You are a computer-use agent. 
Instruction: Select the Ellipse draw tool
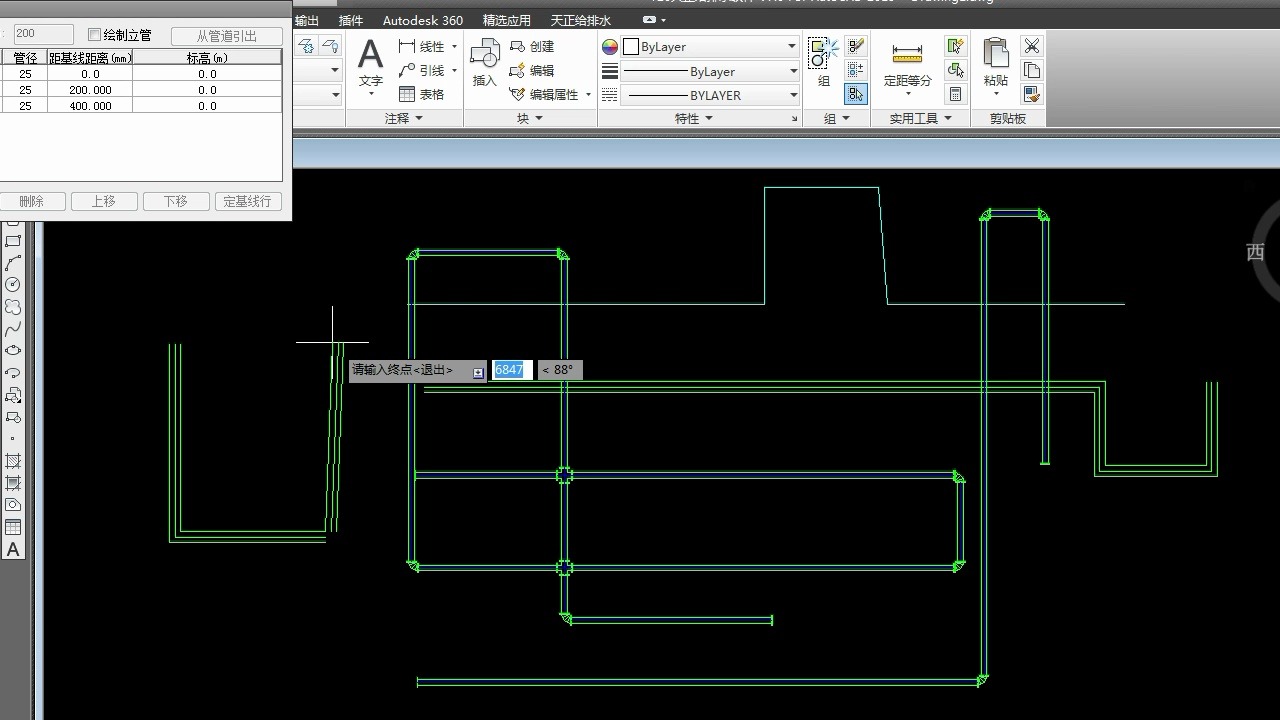coord(13,351)
